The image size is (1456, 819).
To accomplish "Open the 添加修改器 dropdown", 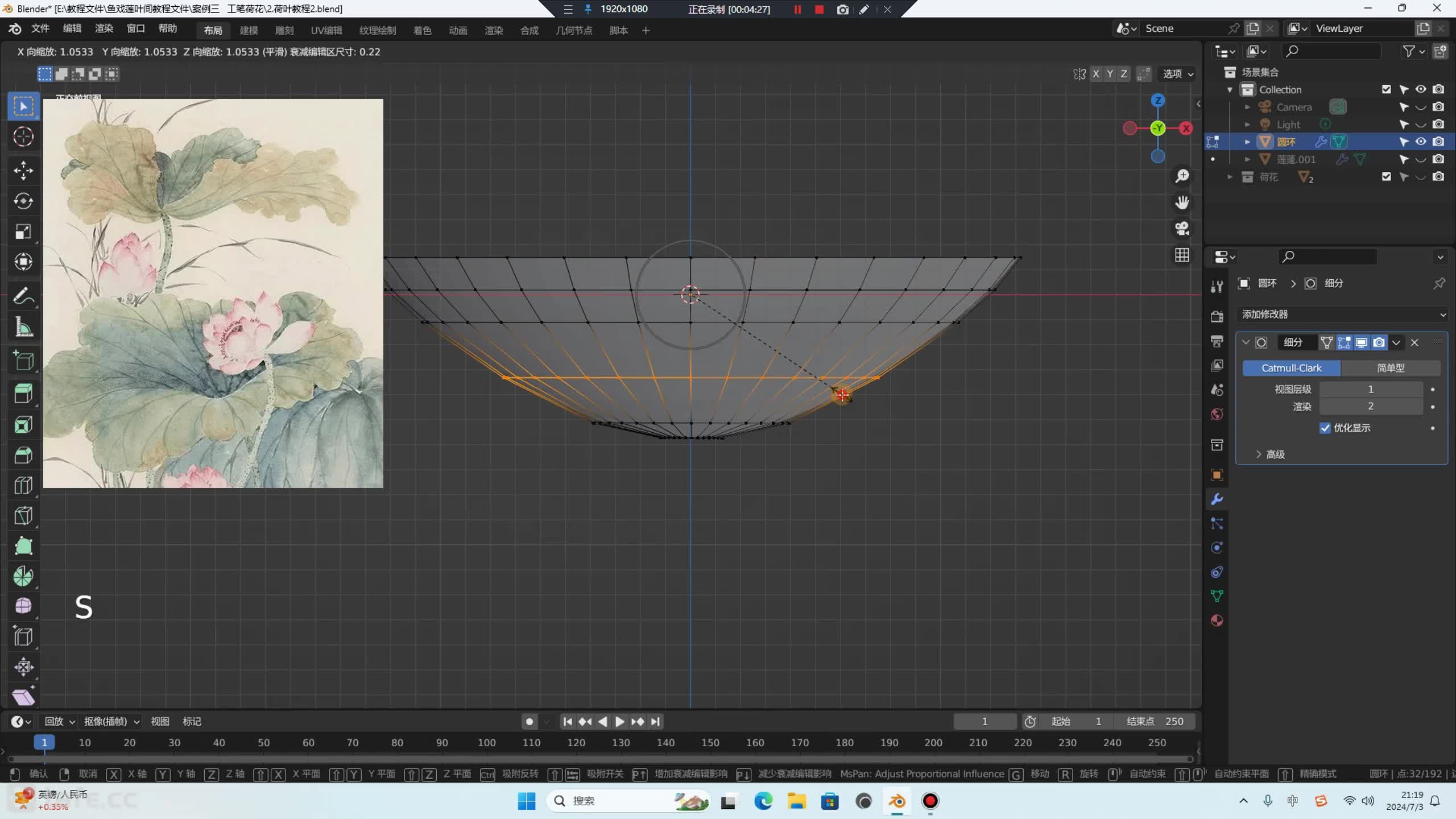I will (x=1342, y=315).
